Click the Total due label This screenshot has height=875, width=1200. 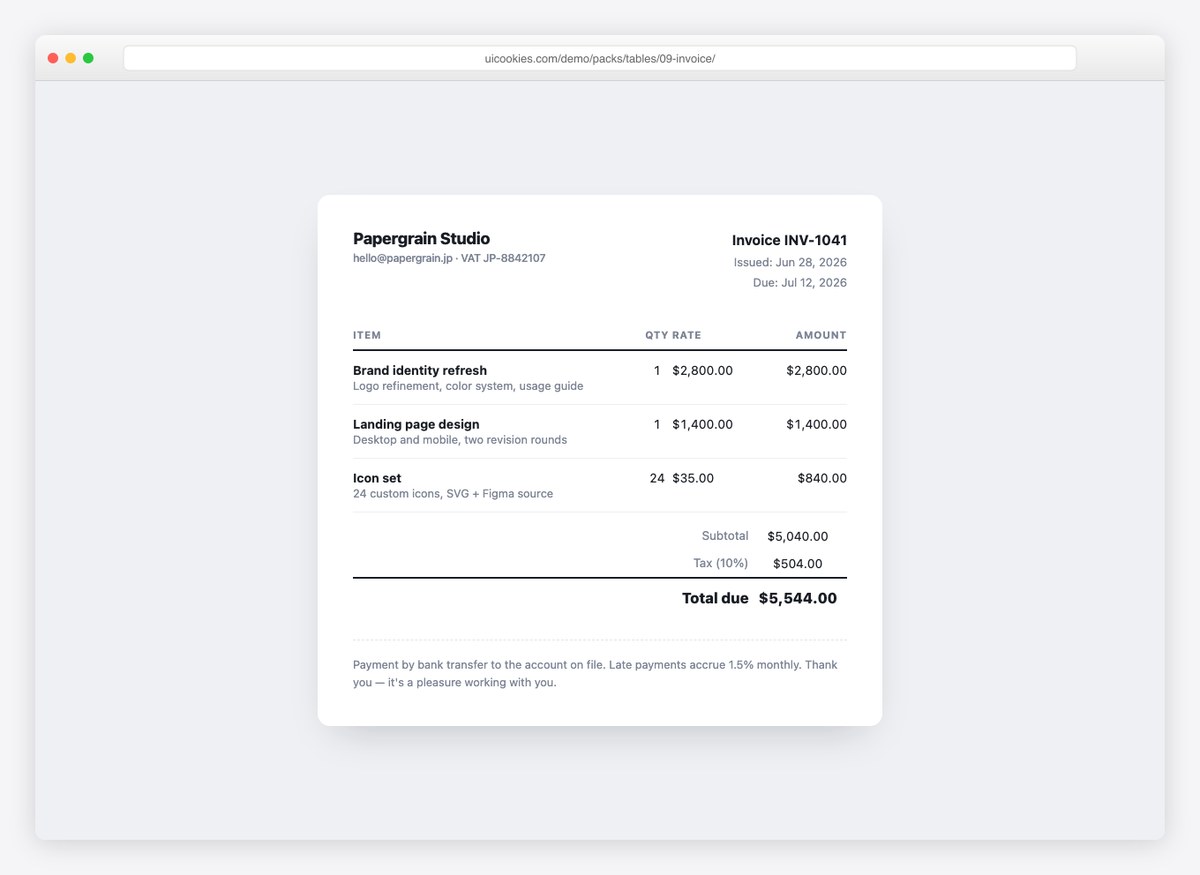coord(715,598)
